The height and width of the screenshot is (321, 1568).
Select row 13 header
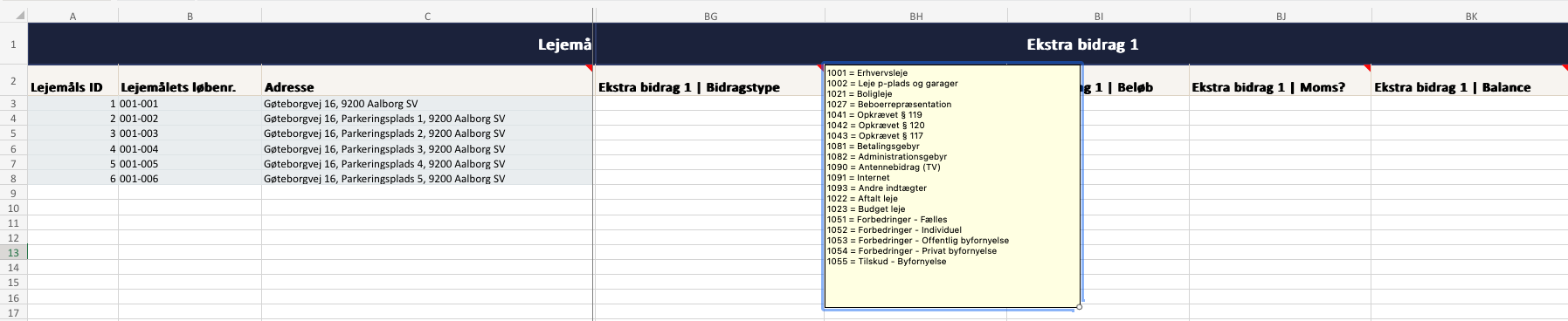click(13, 252)
